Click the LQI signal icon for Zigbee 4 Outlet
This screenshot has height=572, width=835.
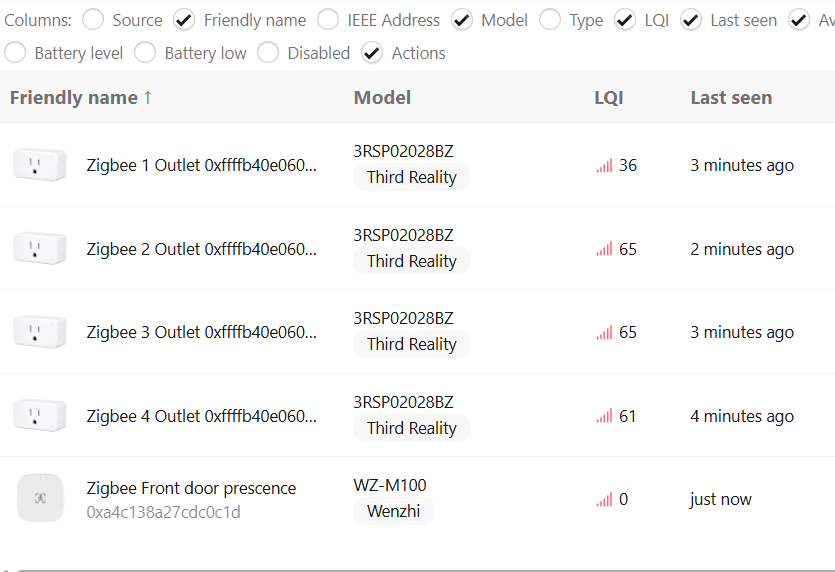604,417
